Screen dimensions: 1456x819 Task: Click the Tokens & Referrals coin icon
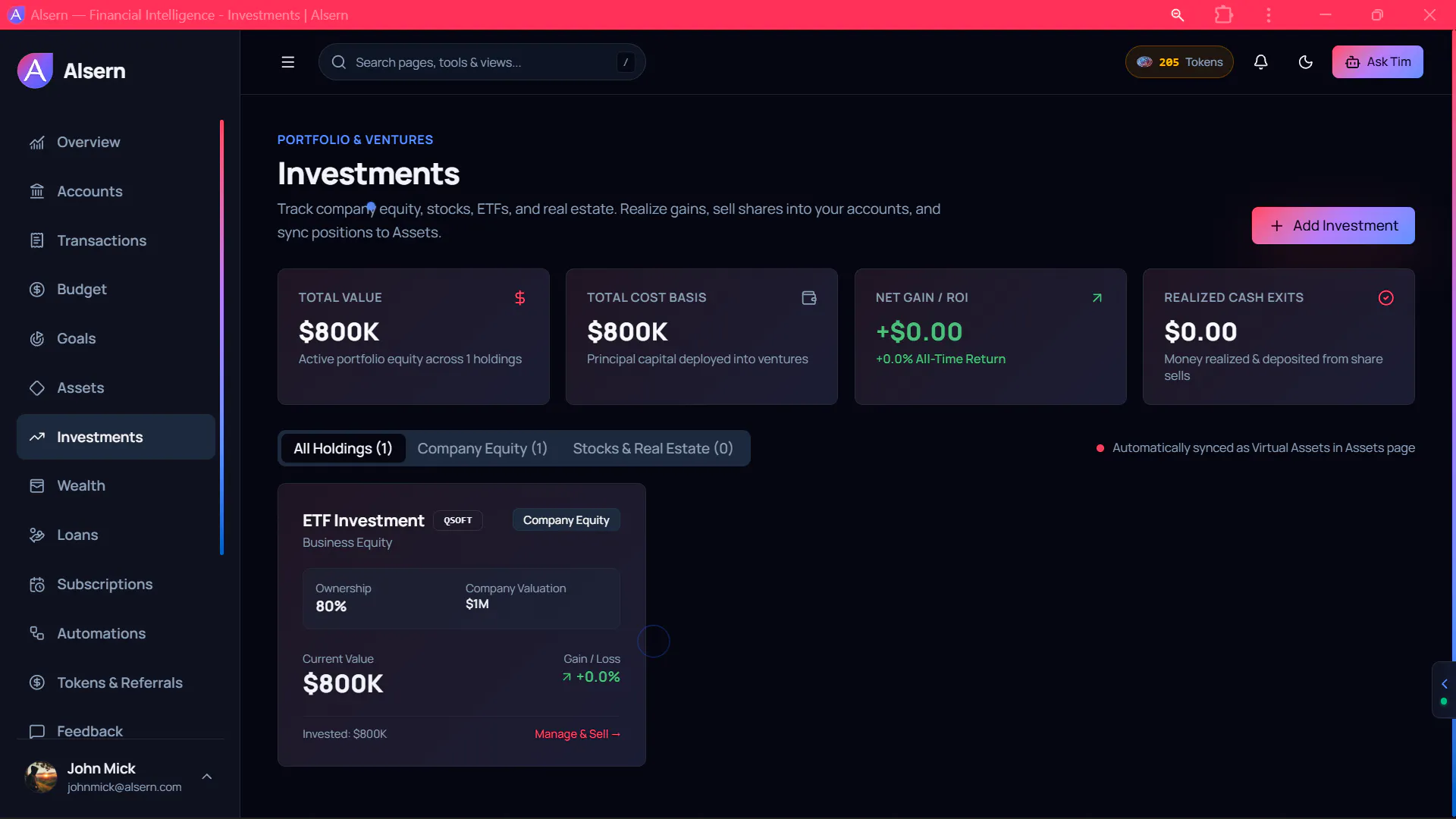(x=37, y=682)
